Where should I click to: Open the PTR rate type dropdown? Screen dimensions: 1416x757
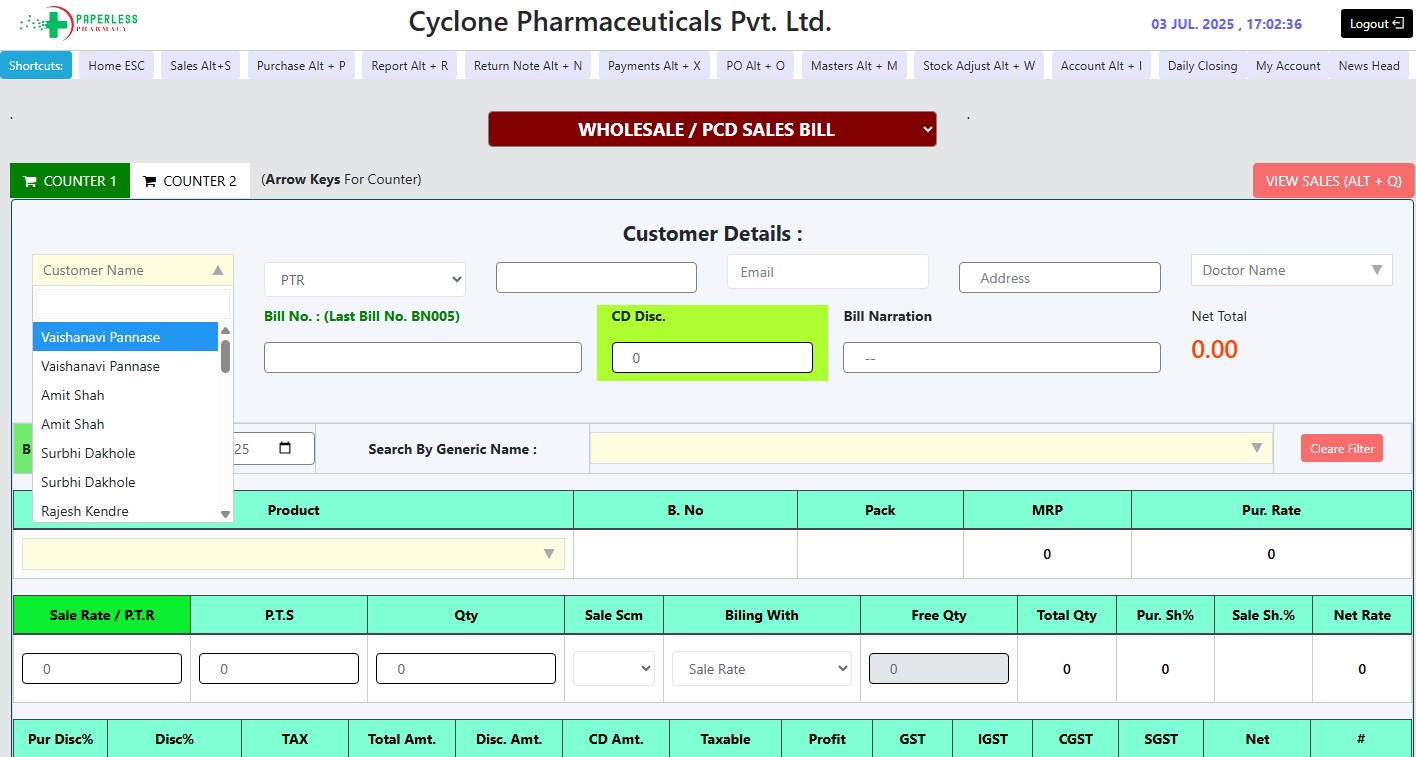[365, 280]
